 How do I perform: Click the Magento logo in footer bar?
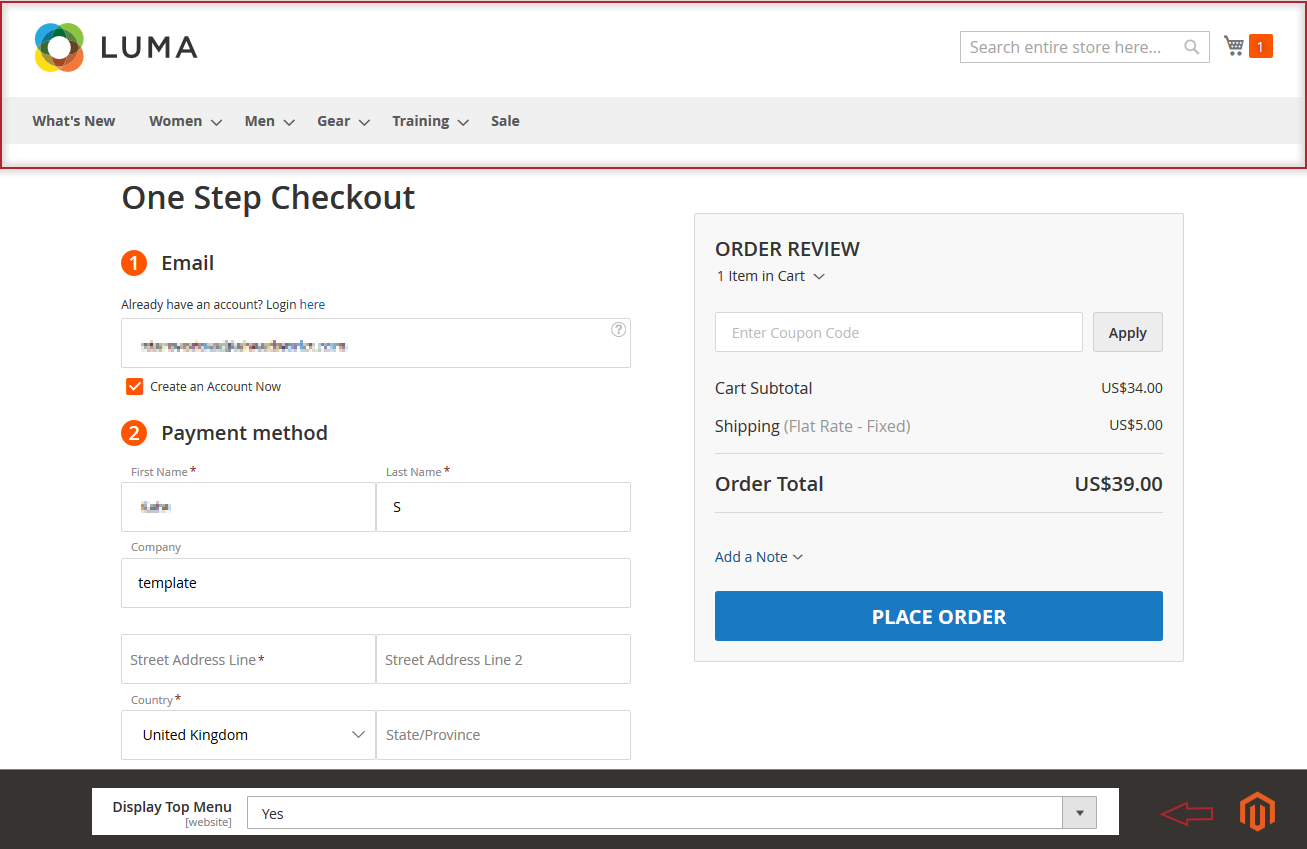(1257, 811)
